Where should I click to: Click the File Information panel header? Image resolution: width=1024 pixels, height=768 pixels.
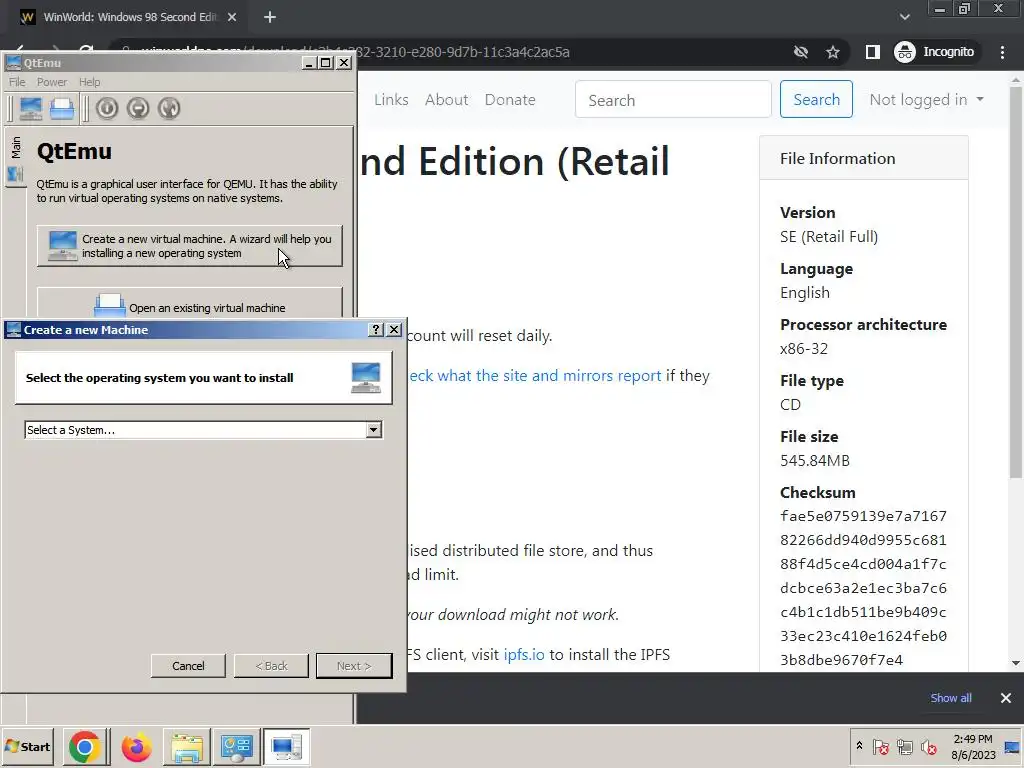(x=863, y=159)
